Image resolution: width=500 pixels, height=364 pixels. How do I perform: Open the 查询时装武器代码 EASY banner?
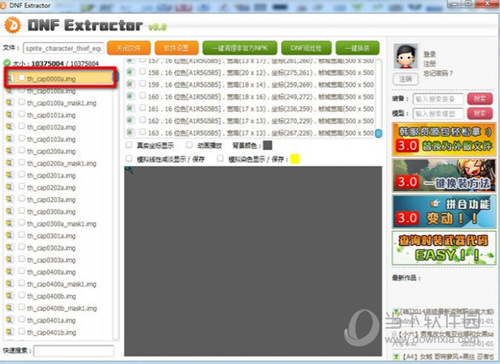[444, 248]
